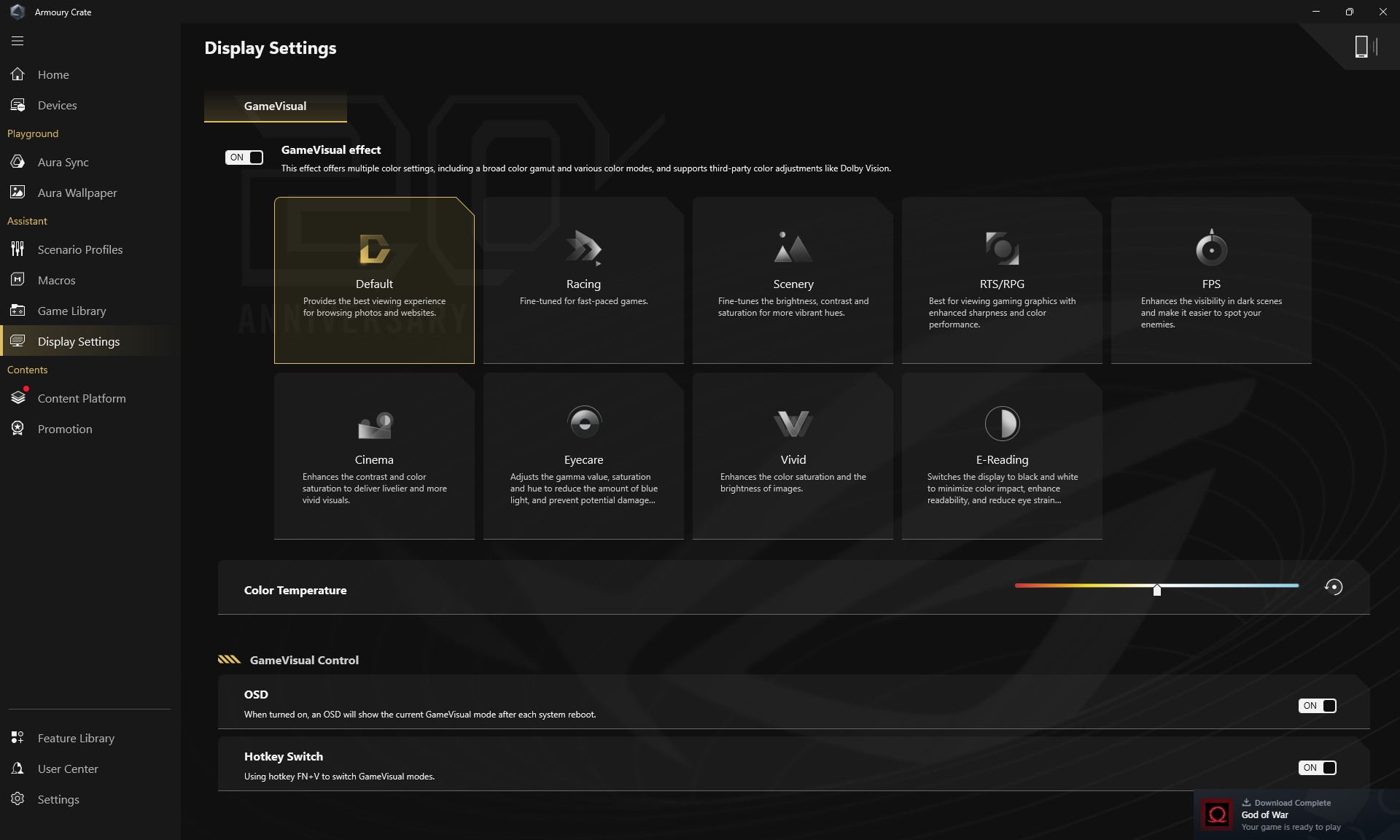Toggle the GameVisual effect switch
This screenshot has width=1400, height=840.
pos(244,157)
